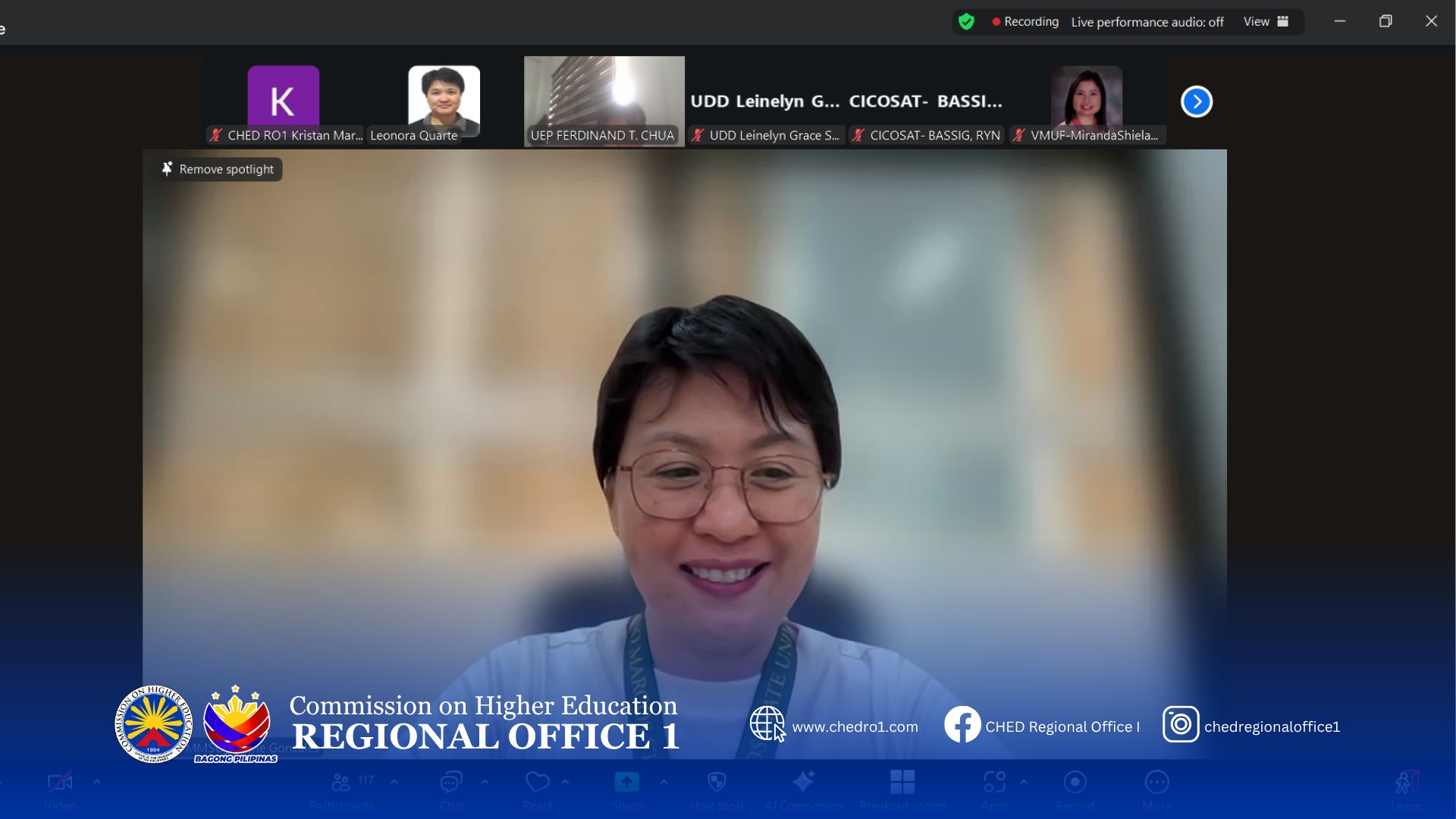Screen dimensions: 1456x819
Task: Expand the Share options caret
Action: (x=664, y=782)
